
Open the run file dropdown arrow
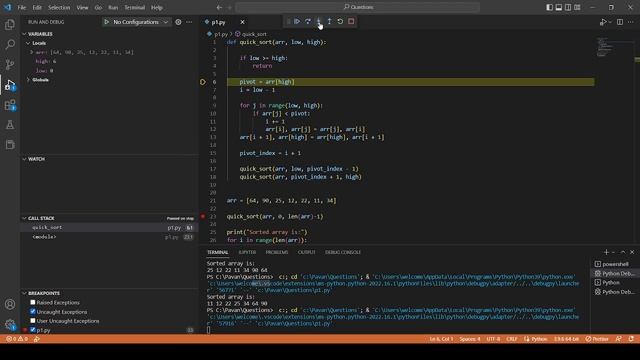click(x=610, y=22)
